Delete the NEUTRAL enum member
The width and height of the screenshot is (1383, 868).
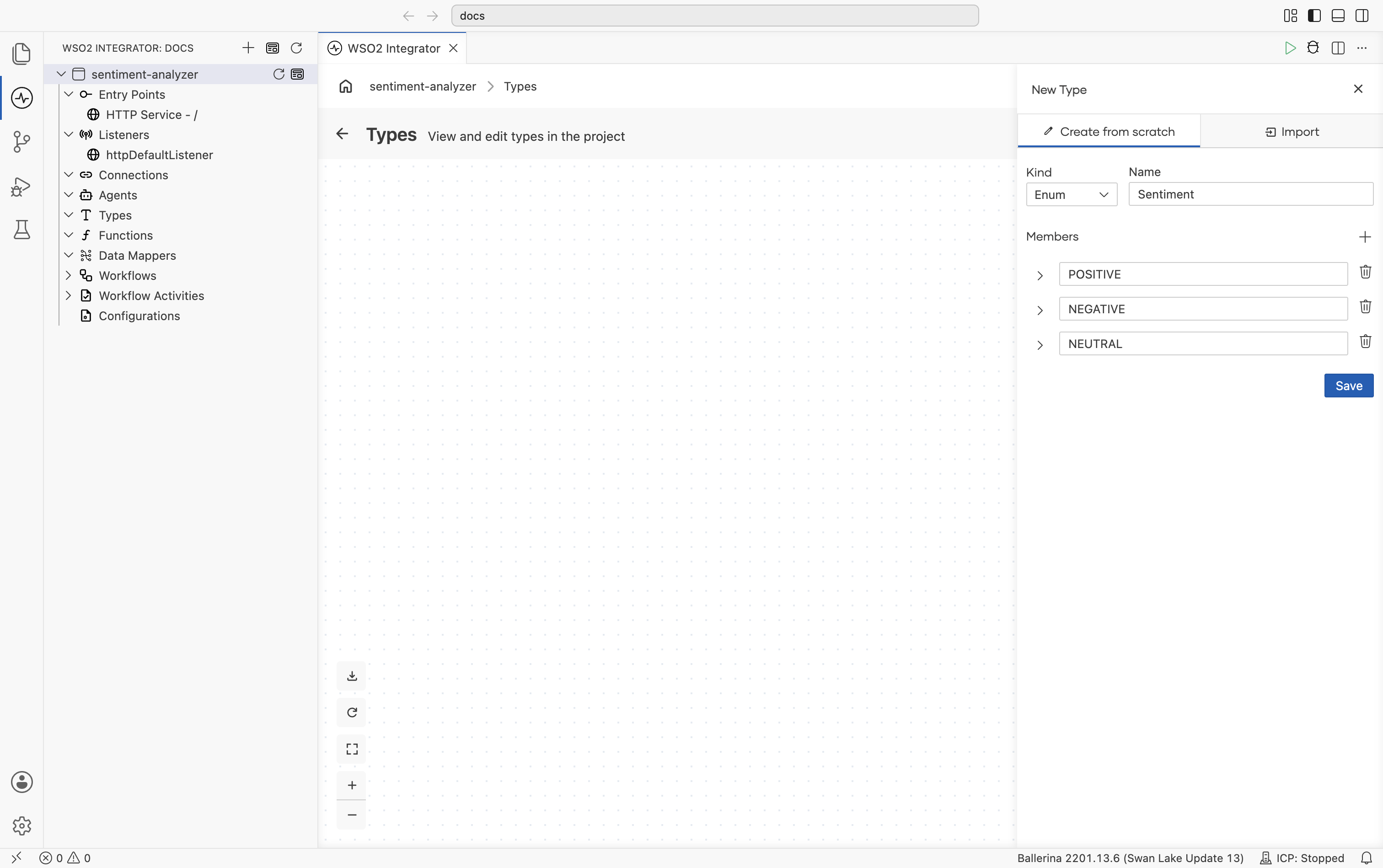point(1365,342)
